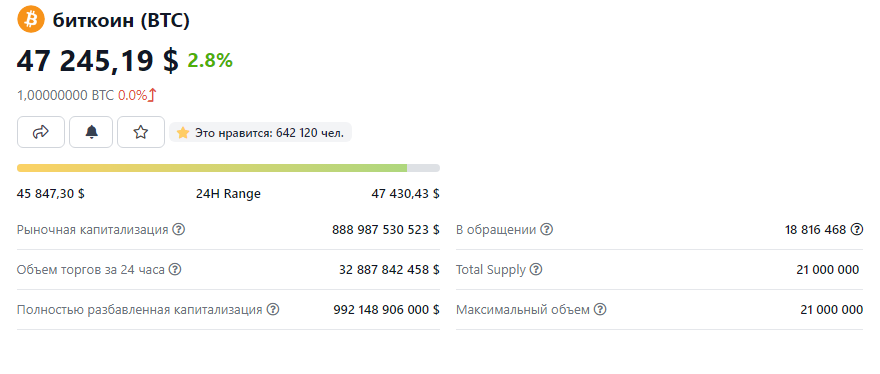
Task: Click the green 2.8% change indicator
Action: tap(210, 60)
